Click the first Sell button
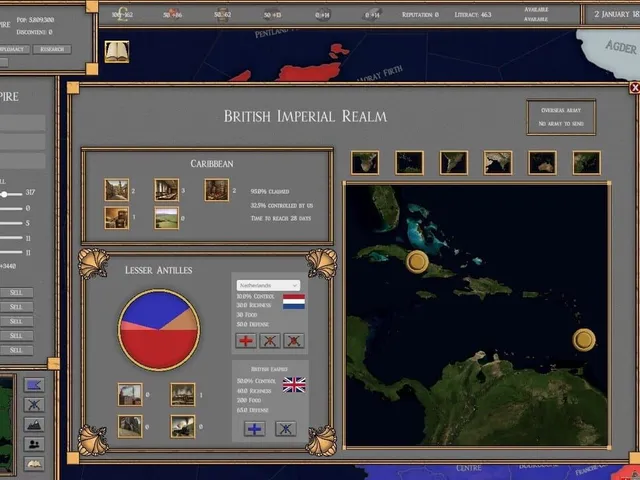 click(x=16, y=293)
